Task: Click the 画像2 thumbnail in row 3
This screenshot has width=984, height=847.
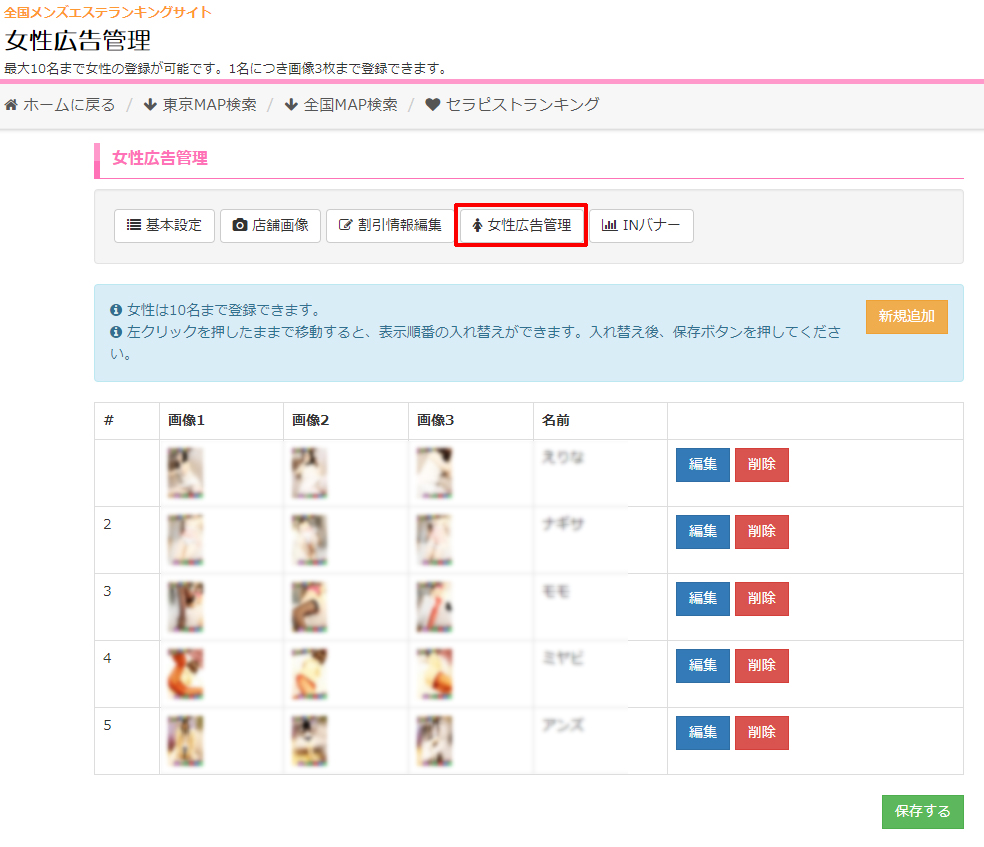Action: pyautogui.click(x=309, y=607)
